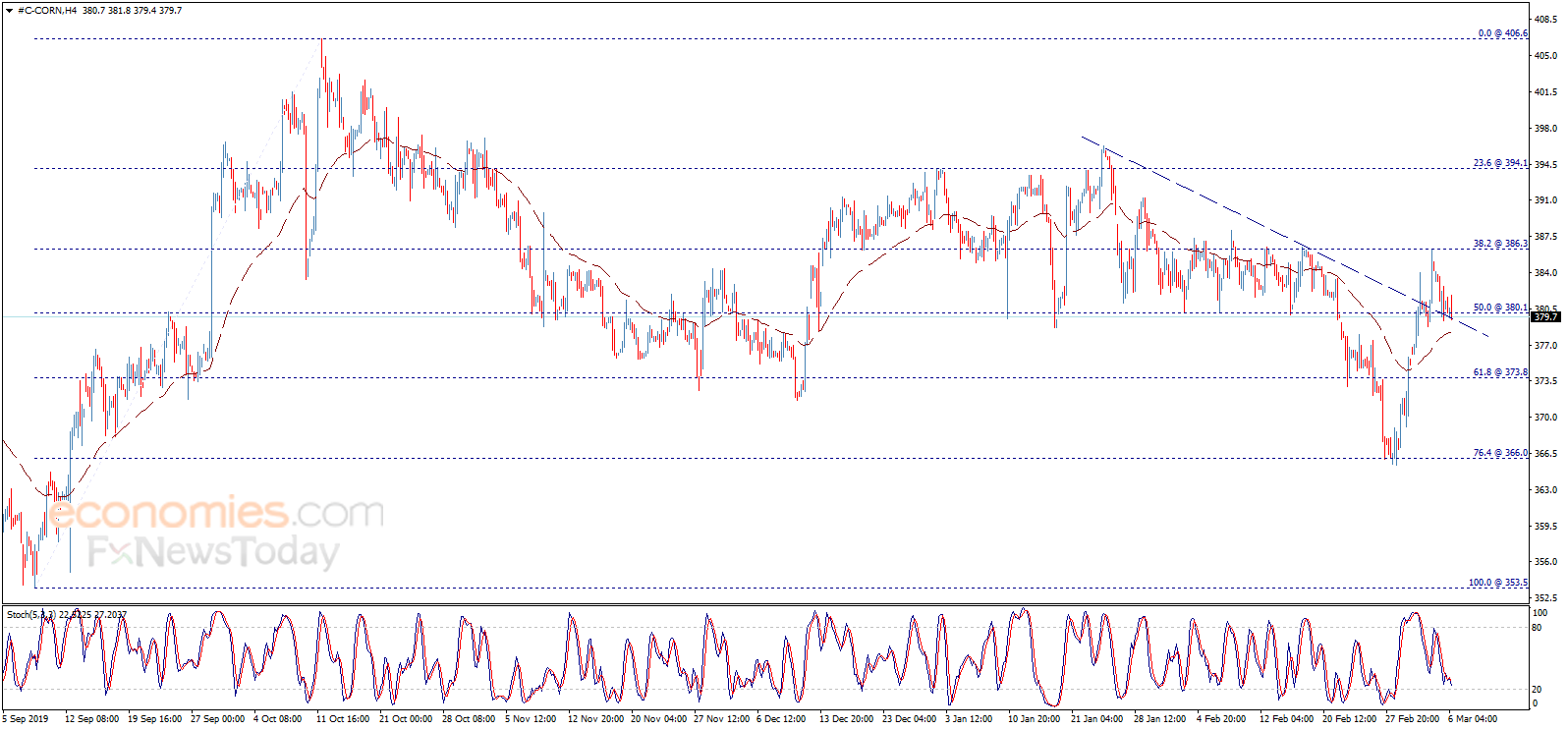The image size is (1568, 730).
Task: Click the 356.0 price scale value
Action: 1546,562
